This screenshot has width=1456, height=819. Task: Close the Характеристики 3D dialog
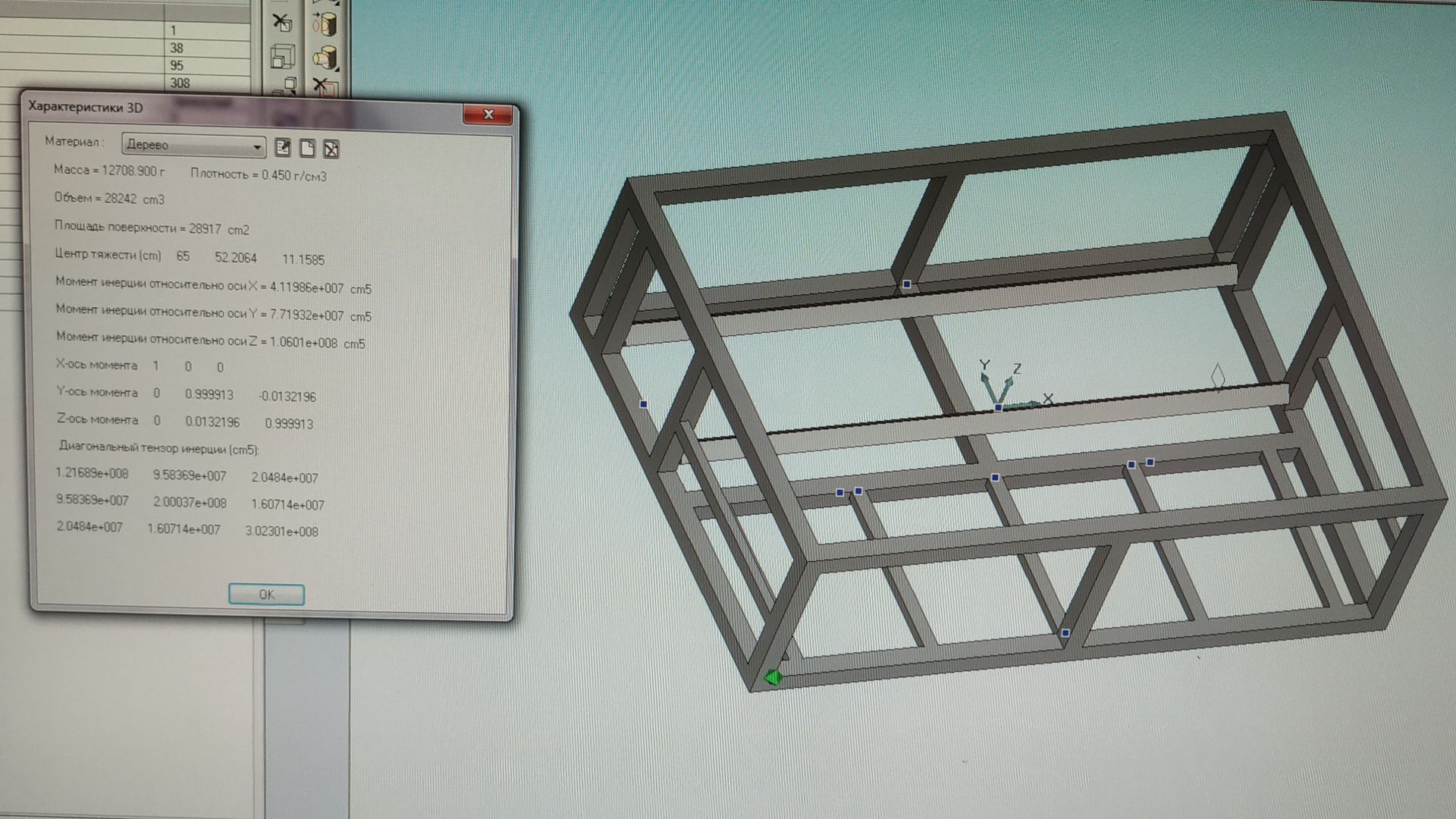(x=488, y=115)
